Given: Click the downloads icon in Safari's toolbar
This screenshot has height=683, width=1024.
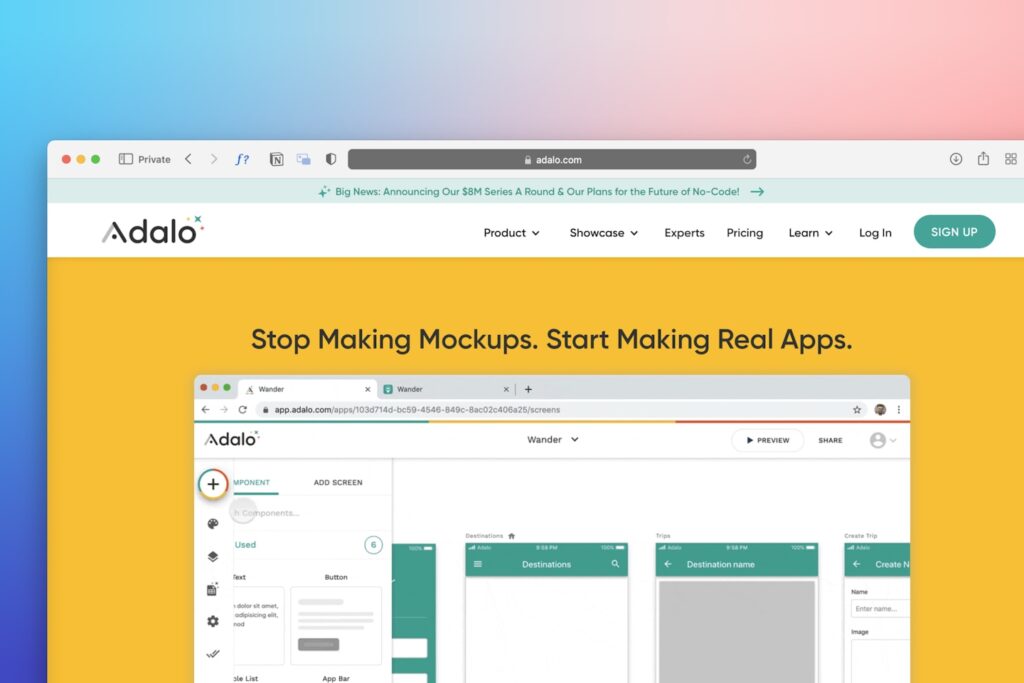Looking at the screenshot, I should click(955, 159).
